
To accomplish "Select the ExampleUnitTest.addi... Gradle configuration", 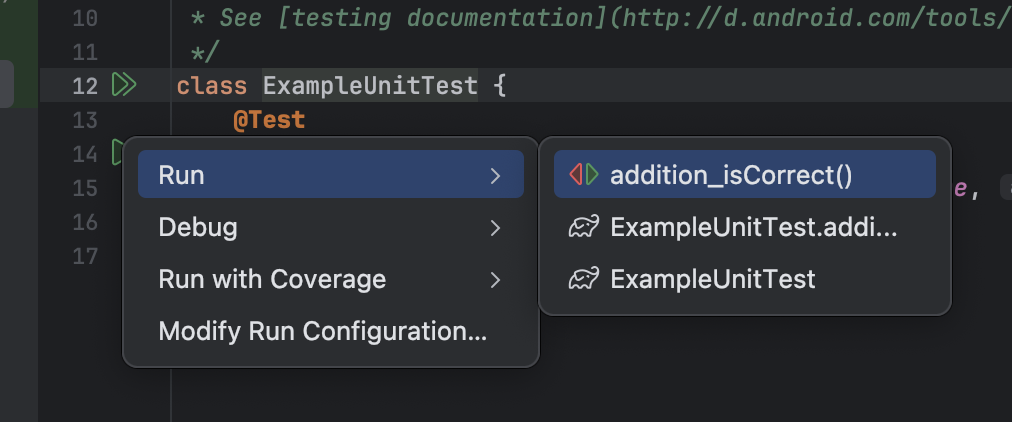I will [x=753, y=228].
